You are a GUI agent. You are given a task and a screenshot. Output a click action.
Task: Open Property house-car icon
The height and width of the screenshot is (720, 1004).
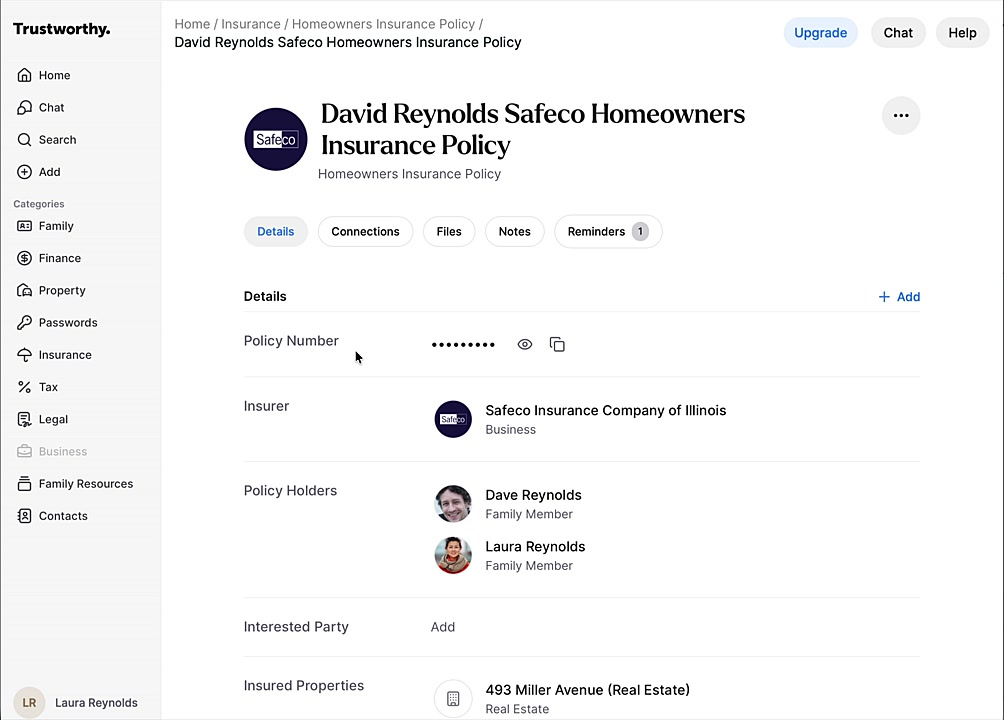24,290
